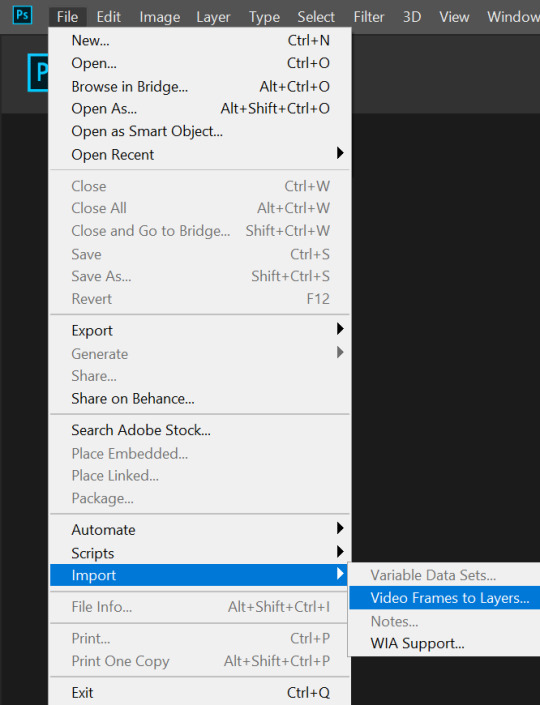
Task: Expand the Export submenu
Action: (200, 330)
